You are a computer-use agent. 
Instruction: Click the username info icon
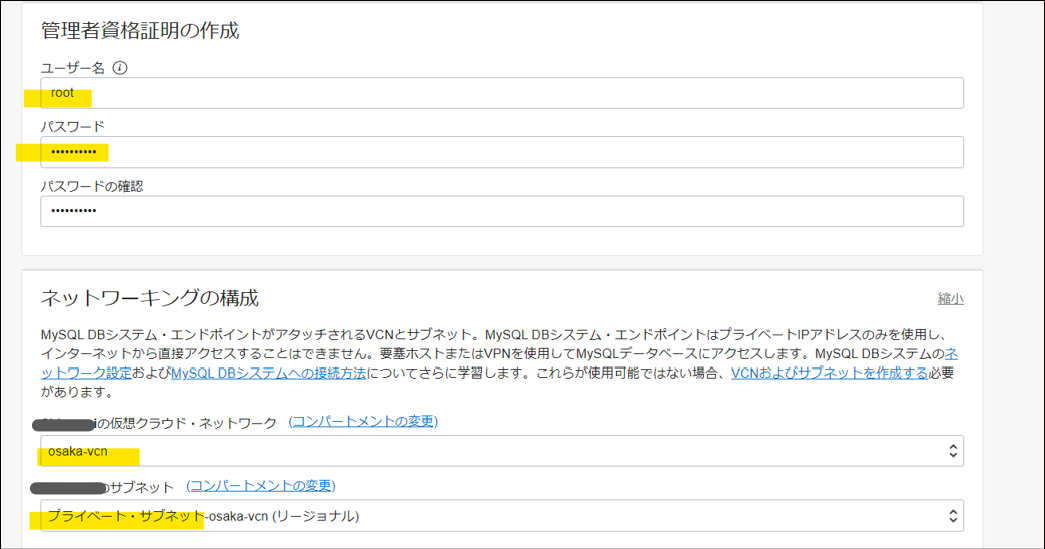[x=120, y=68]
